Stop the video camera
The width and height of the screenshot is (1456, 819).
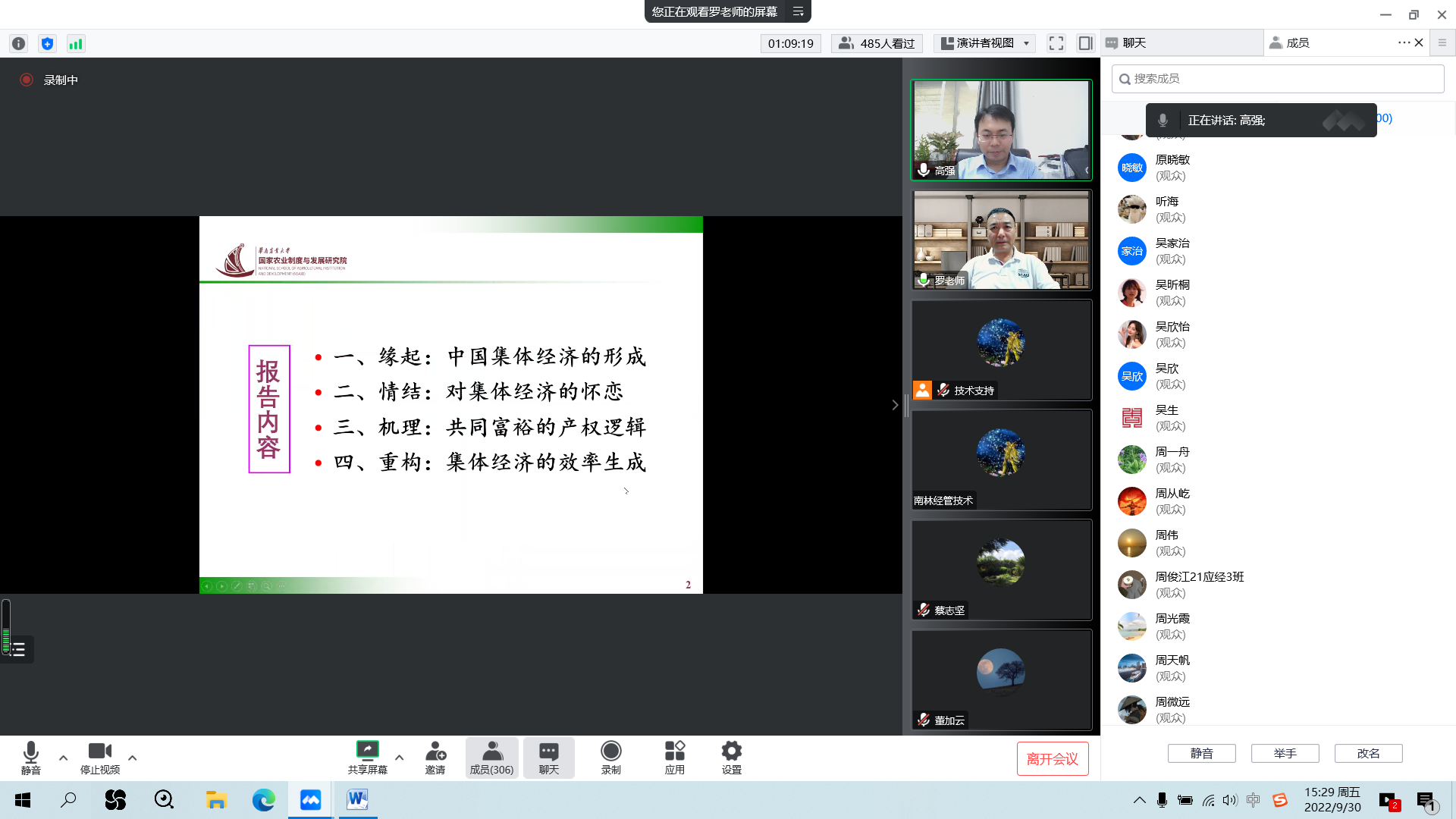(99, 758)
